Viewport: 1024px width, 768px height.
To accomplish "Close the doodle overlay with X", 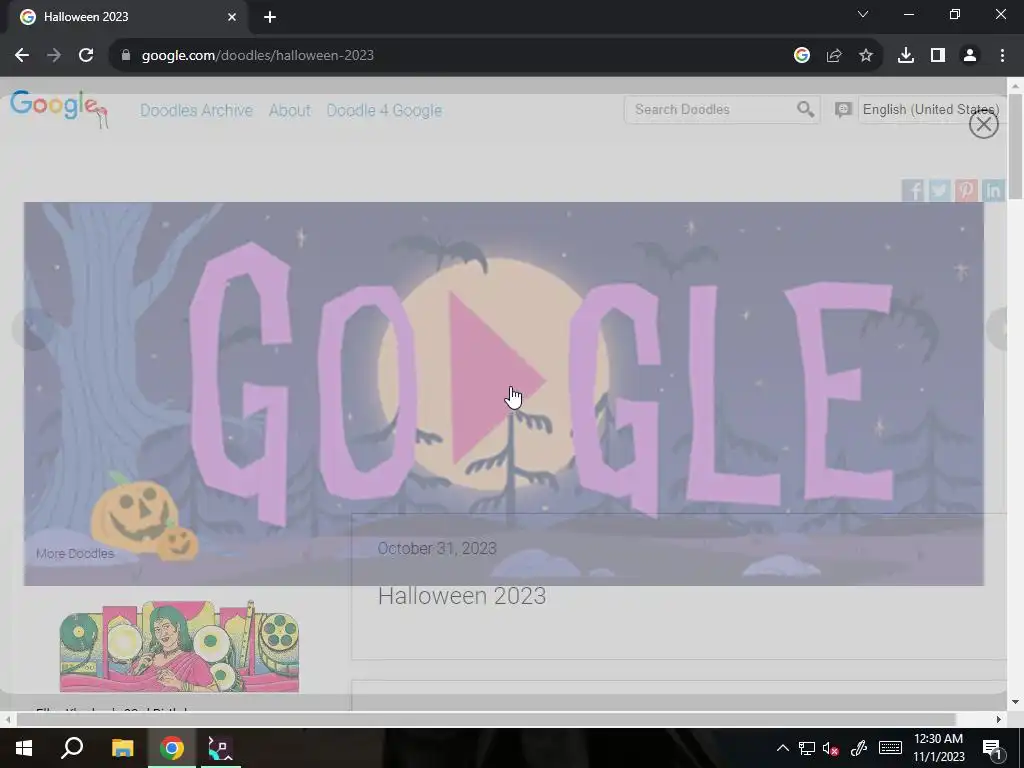I will click(x=984, y=123).
